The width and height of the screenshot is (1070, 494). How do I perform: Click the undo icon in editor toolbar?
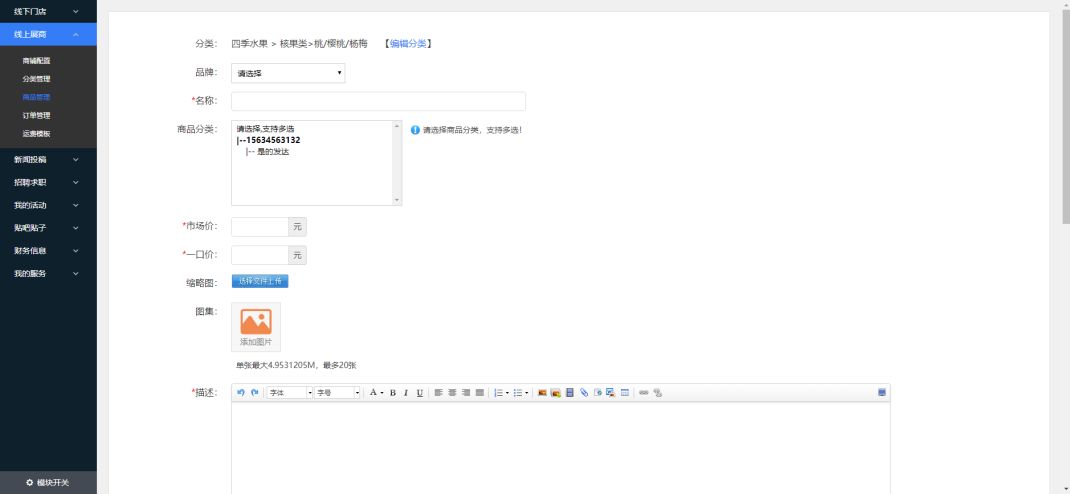tap(241, 393)
